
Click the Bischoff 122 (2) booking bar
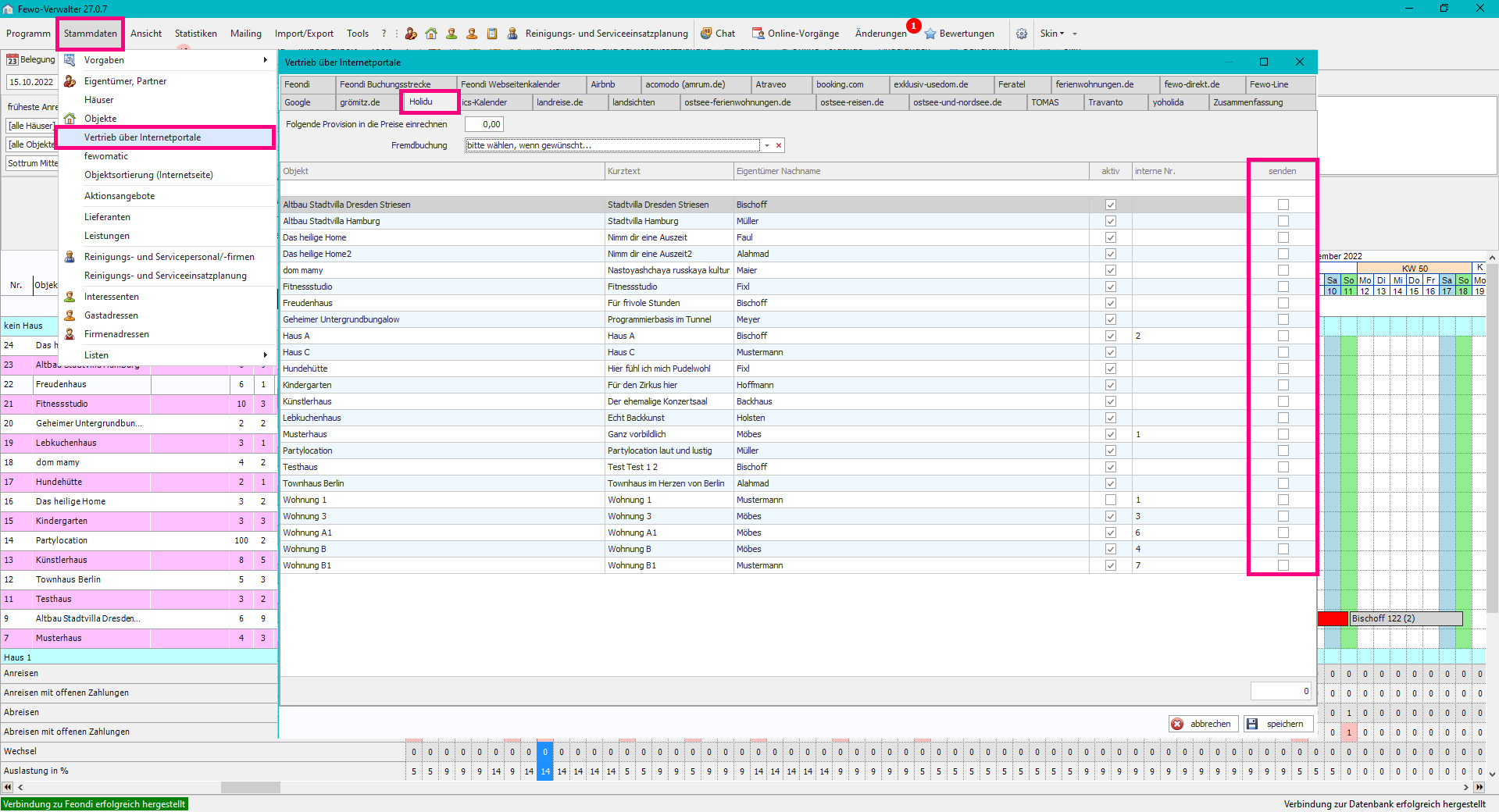[1406, 618]
